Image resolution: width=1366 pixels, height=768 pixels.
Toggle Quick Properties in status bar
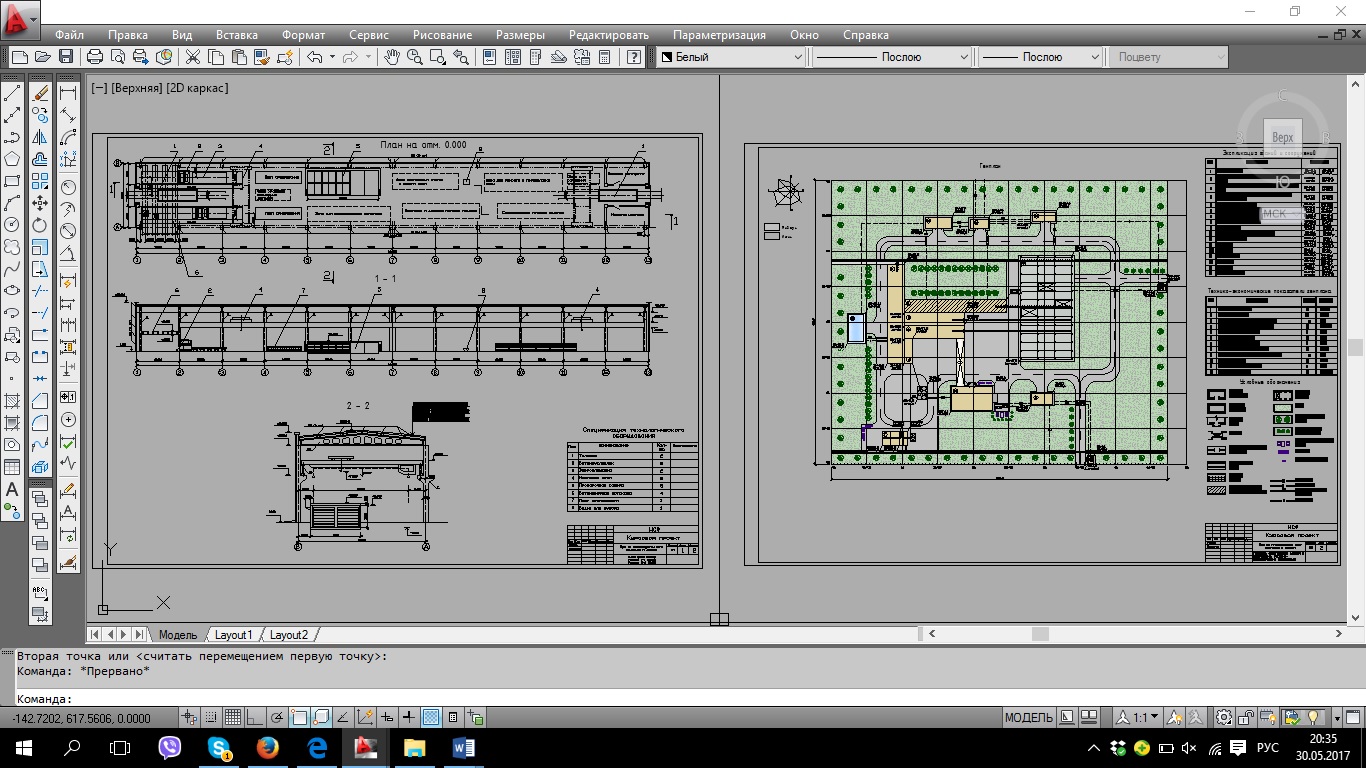[x=453, y=717]
